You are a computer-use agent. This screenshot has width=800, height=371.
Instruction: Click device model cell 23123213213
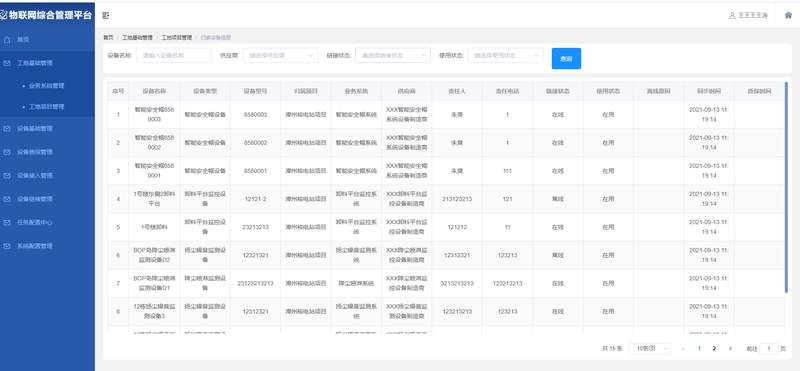coord(256,283)
